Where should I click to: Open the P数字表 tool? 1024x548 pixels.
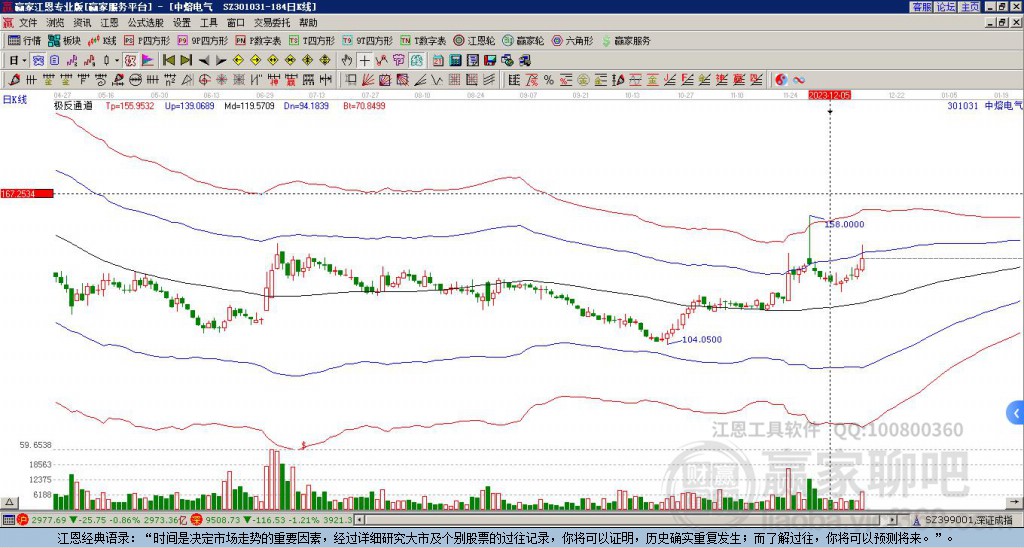tap(259, 40)
